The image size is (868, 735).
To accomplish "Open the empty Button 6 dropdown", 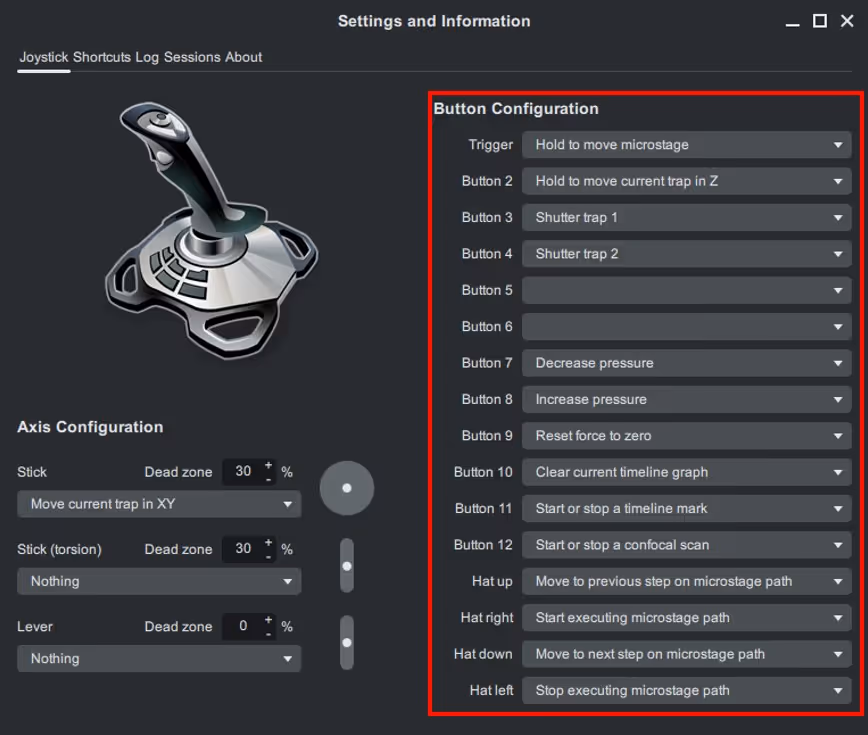I will point(686,327).
